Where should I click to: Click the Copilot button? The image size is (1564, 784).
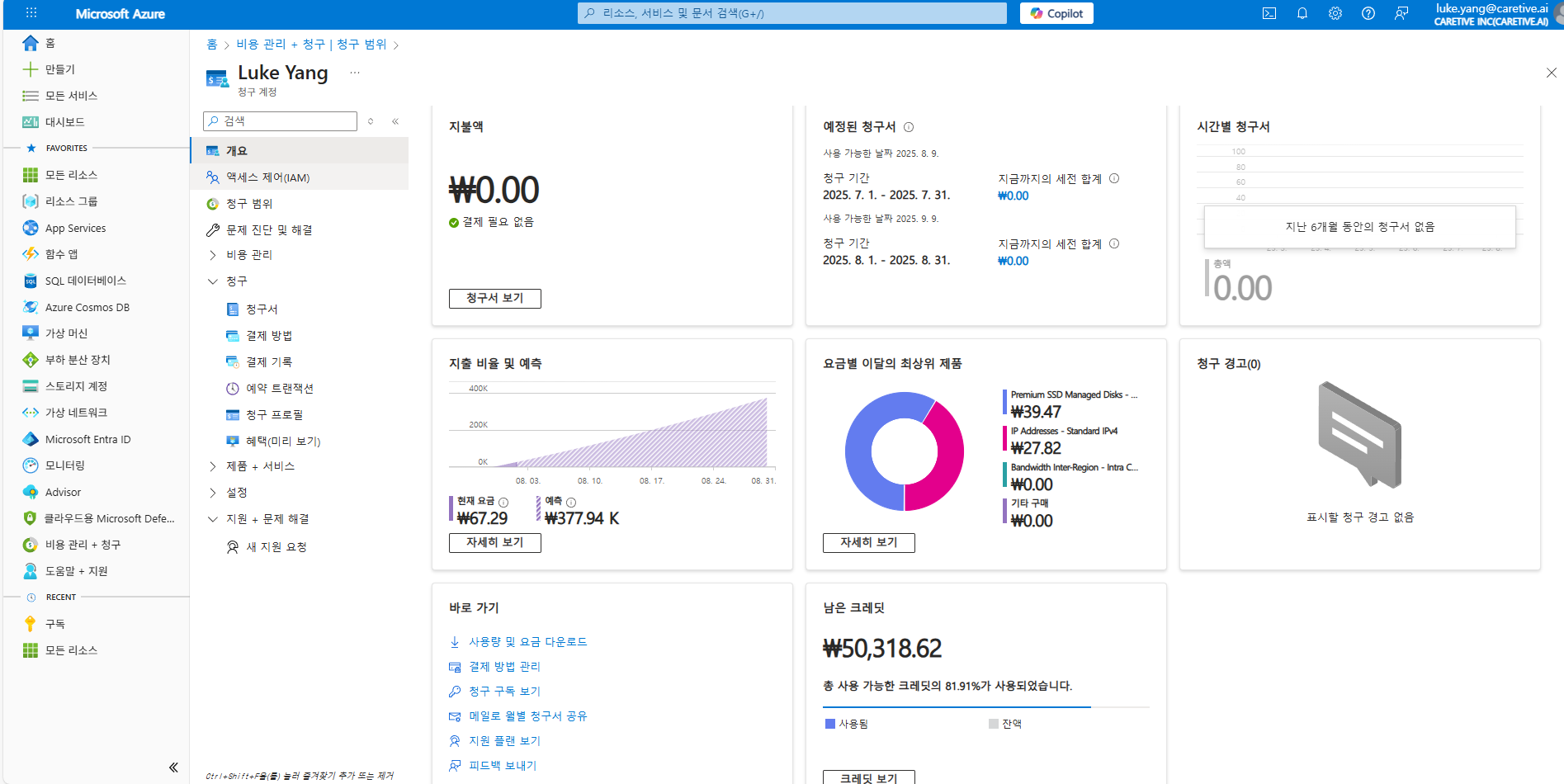click(1056, 13)
